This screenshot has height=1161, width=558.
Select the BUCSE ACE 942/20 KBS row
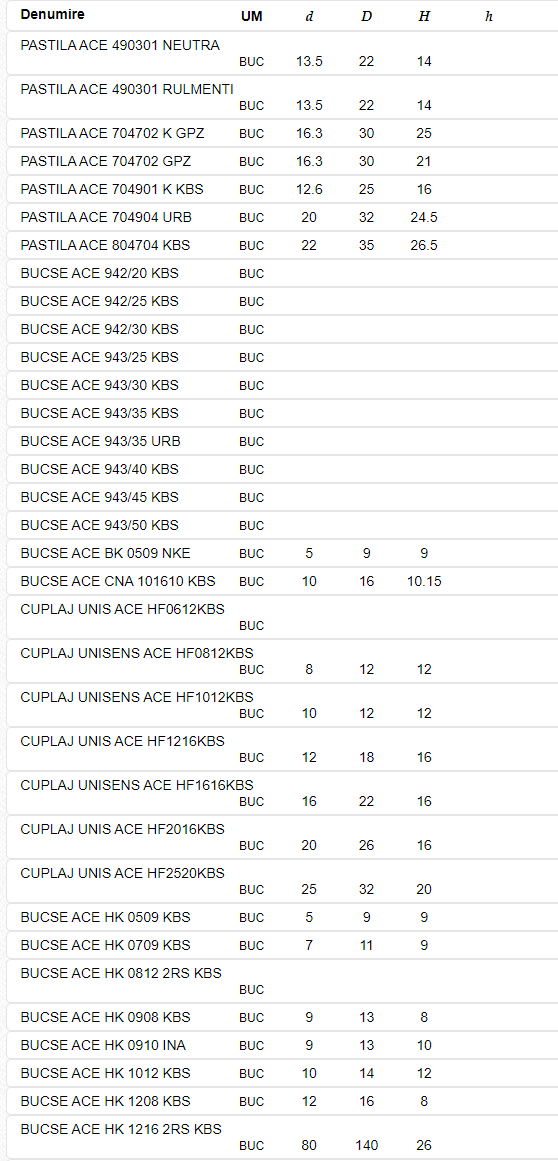pyautogui.click(x=283, y=273)
